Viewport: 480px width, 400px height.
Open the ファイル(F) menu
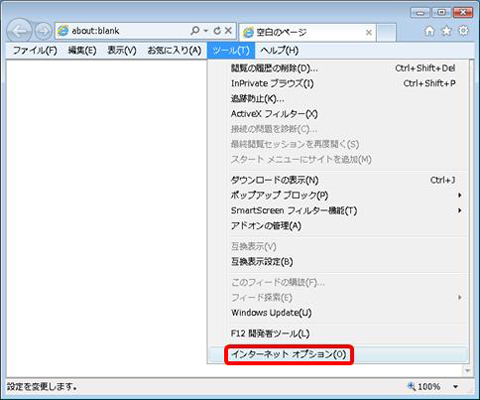tap(35, 50)
